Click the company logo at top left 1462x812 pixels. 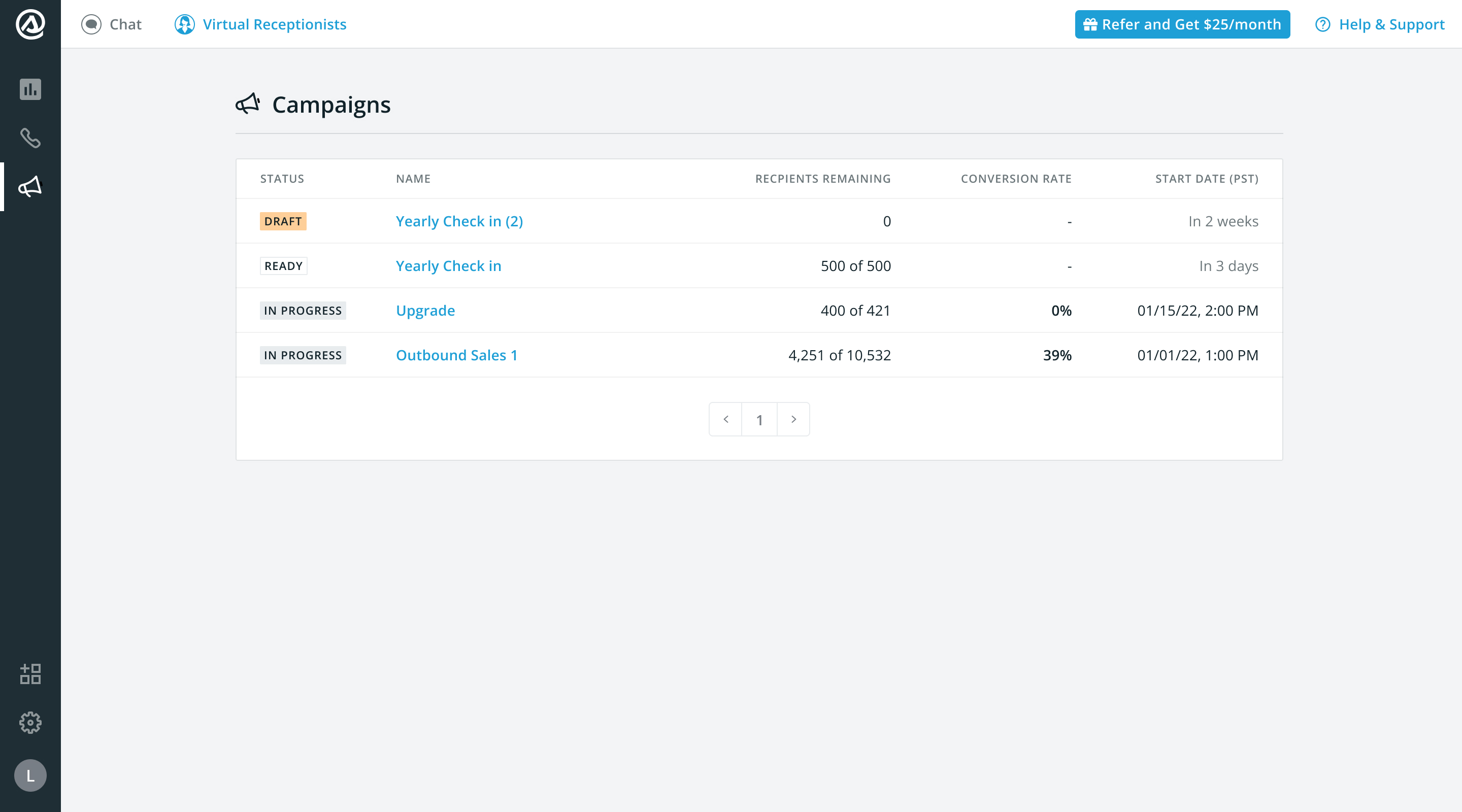click(x=30, y=24)
